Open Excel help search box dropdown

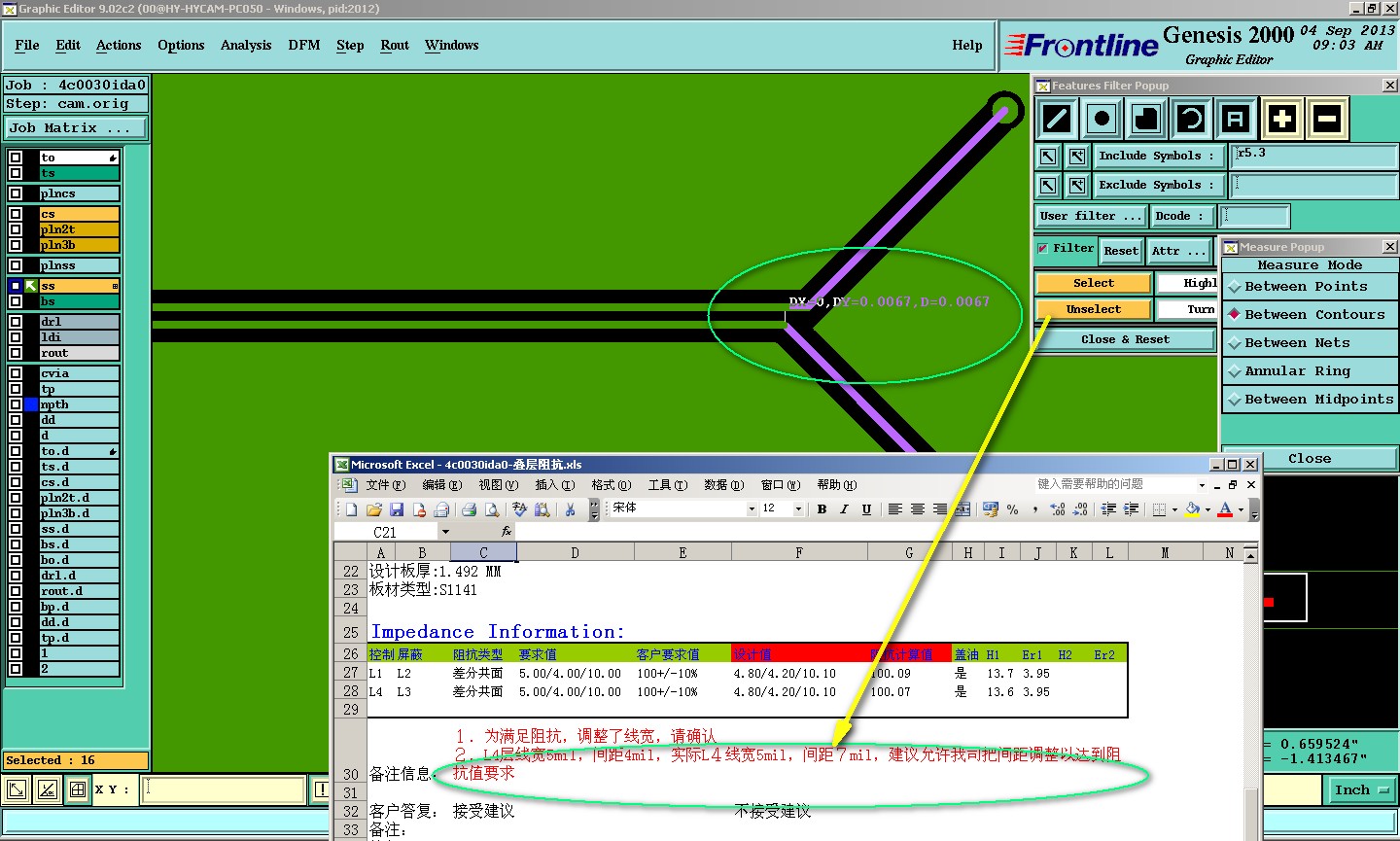1202,485
